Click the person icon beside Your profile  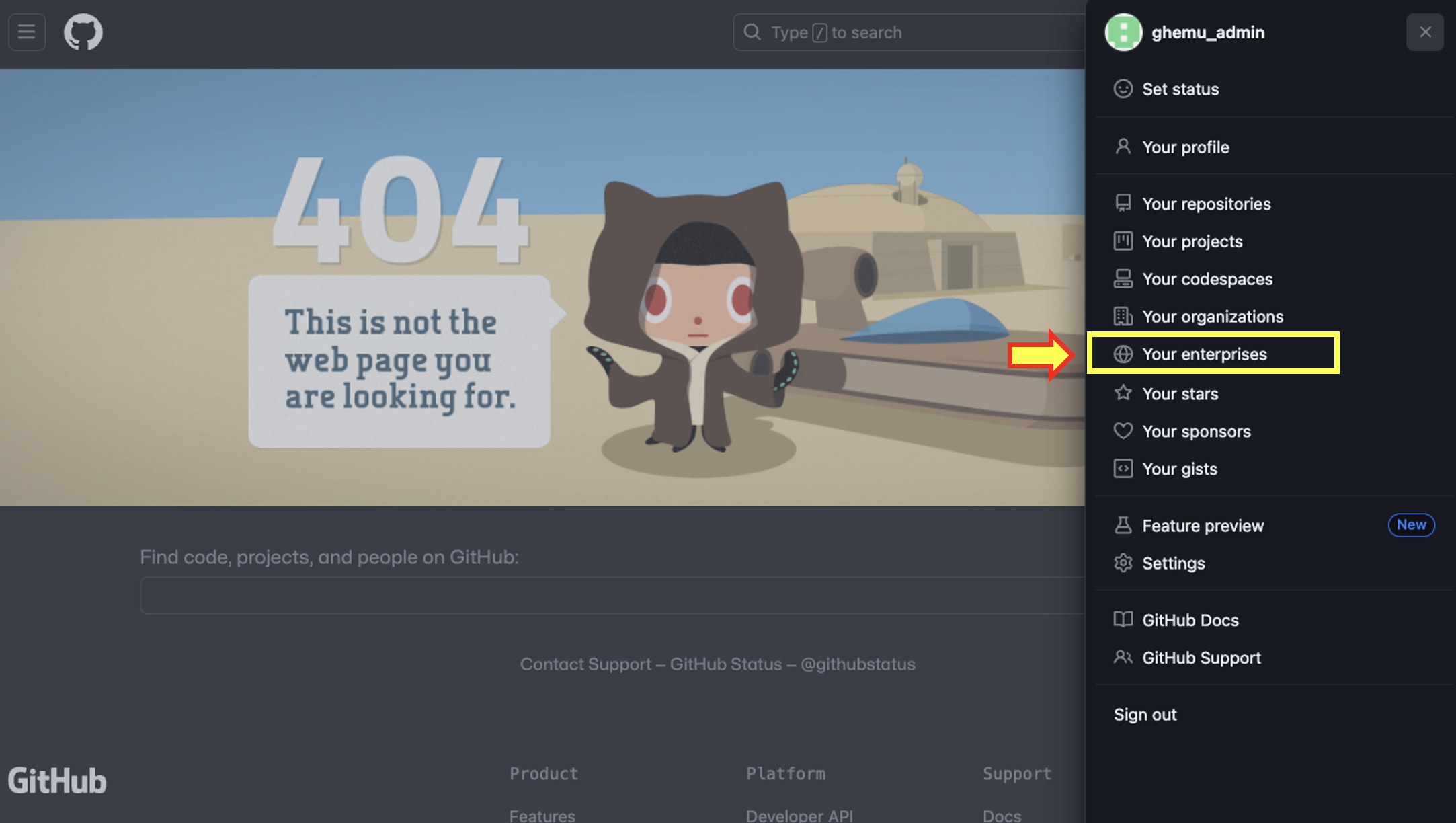point(1123,147)
